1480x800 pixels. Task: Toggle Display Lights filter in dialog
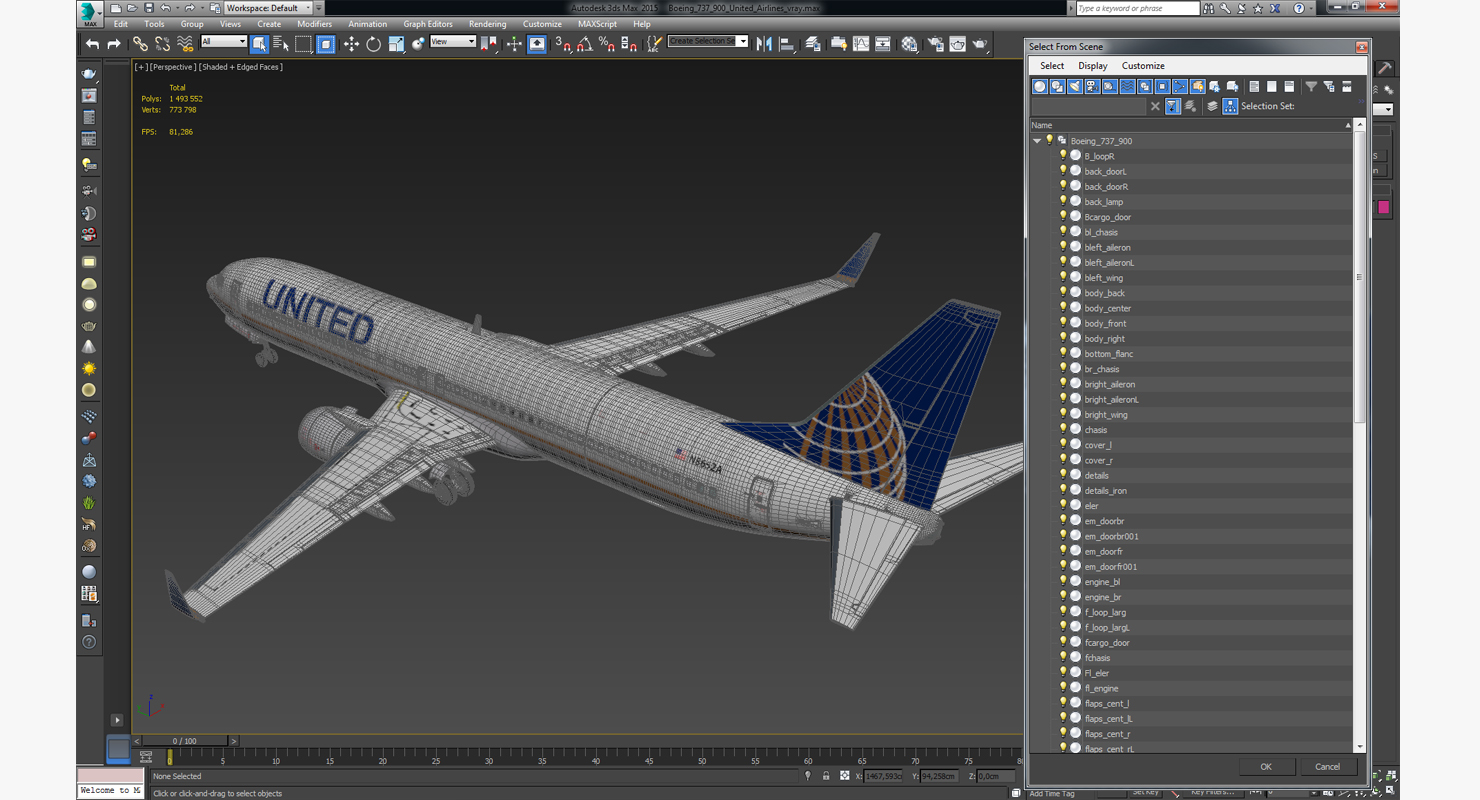[1075, 87]
